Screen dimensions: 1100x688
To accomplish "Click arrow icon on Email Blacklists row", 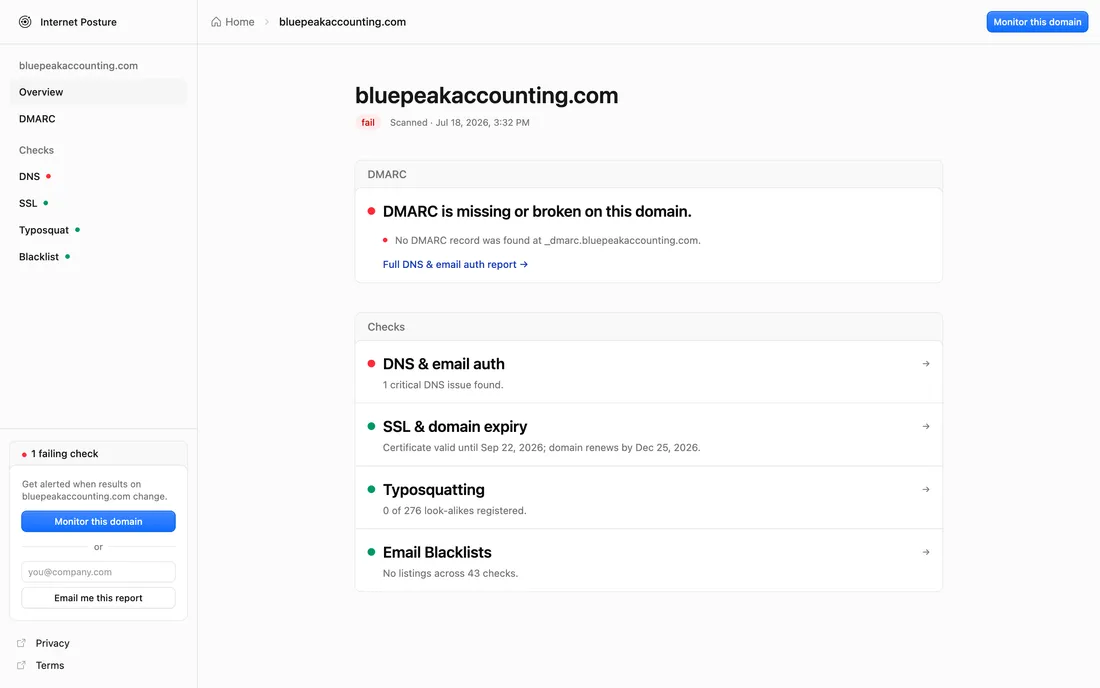I will pos(926,553).
